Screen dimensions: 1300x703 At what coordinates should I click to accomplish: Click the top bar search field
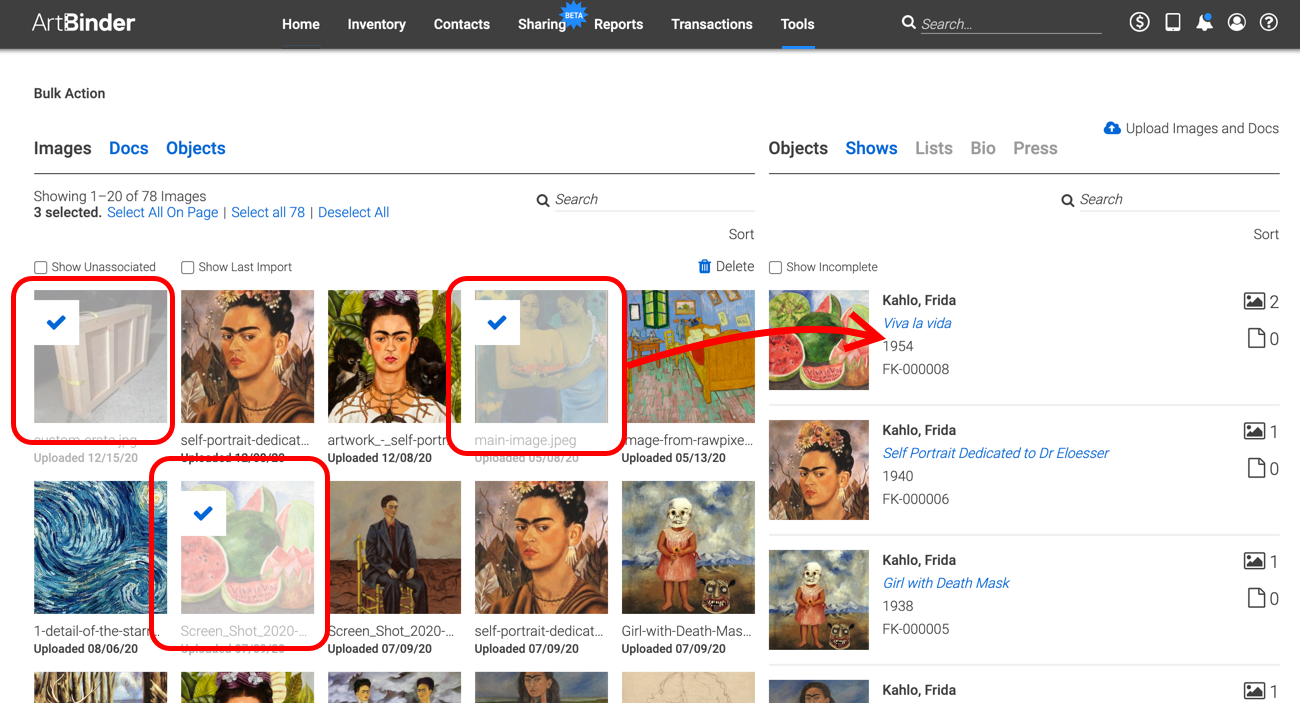[x=1010, y=24]
